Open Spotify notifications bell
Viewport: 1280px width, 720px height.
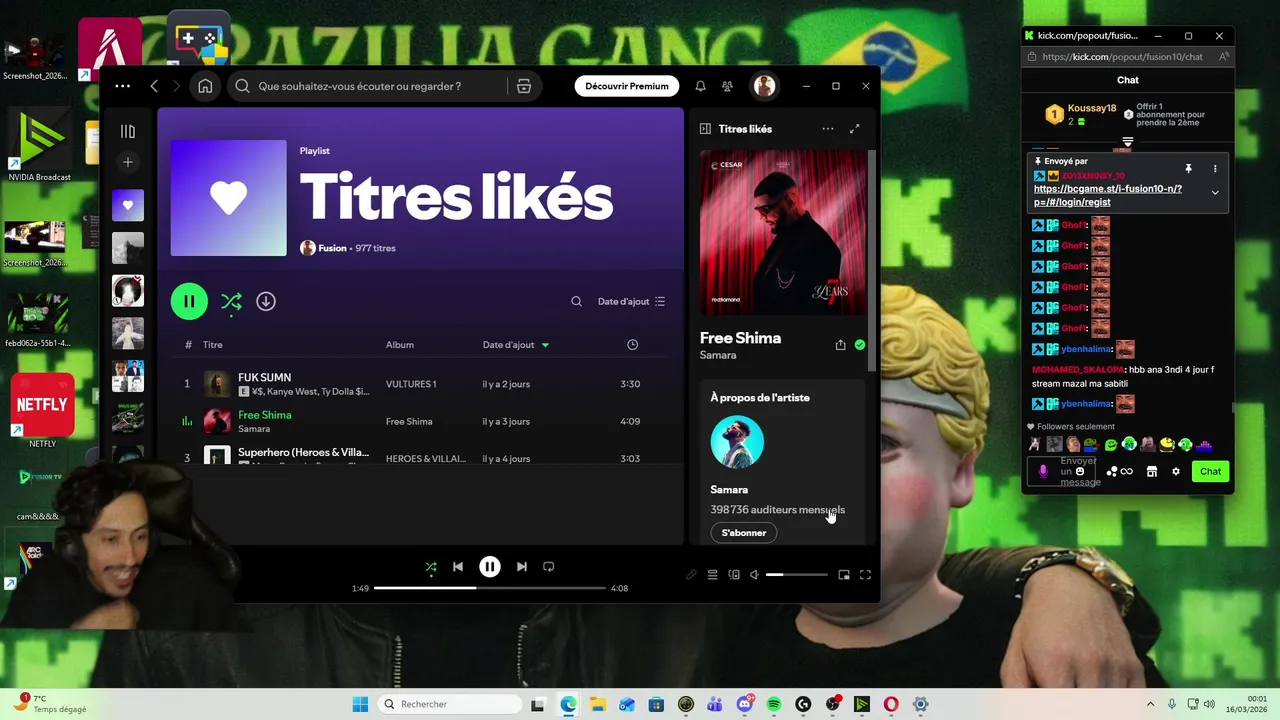700,86
